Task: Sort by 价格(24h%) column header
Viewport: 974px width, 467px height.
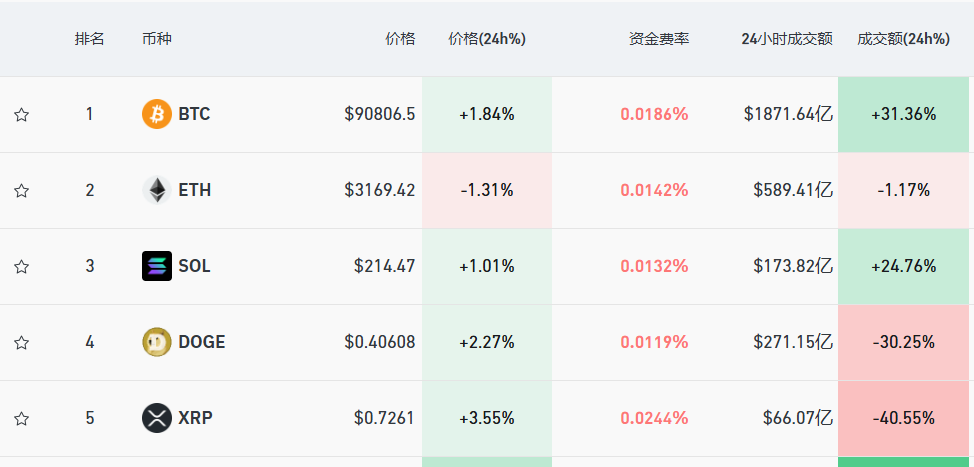Action: 487,39
